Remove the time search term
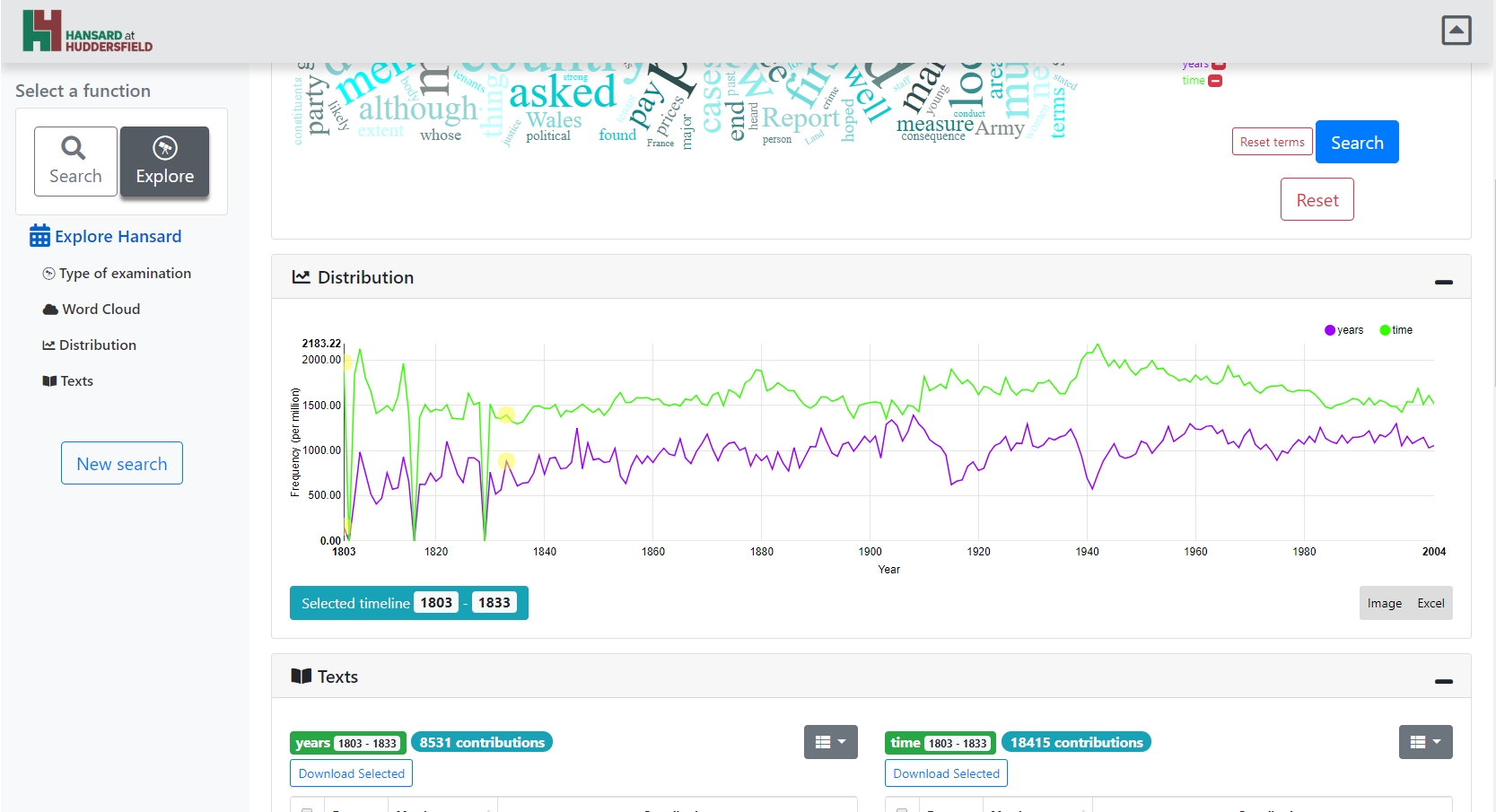Screen dimensions: 1496x812 1214,81
